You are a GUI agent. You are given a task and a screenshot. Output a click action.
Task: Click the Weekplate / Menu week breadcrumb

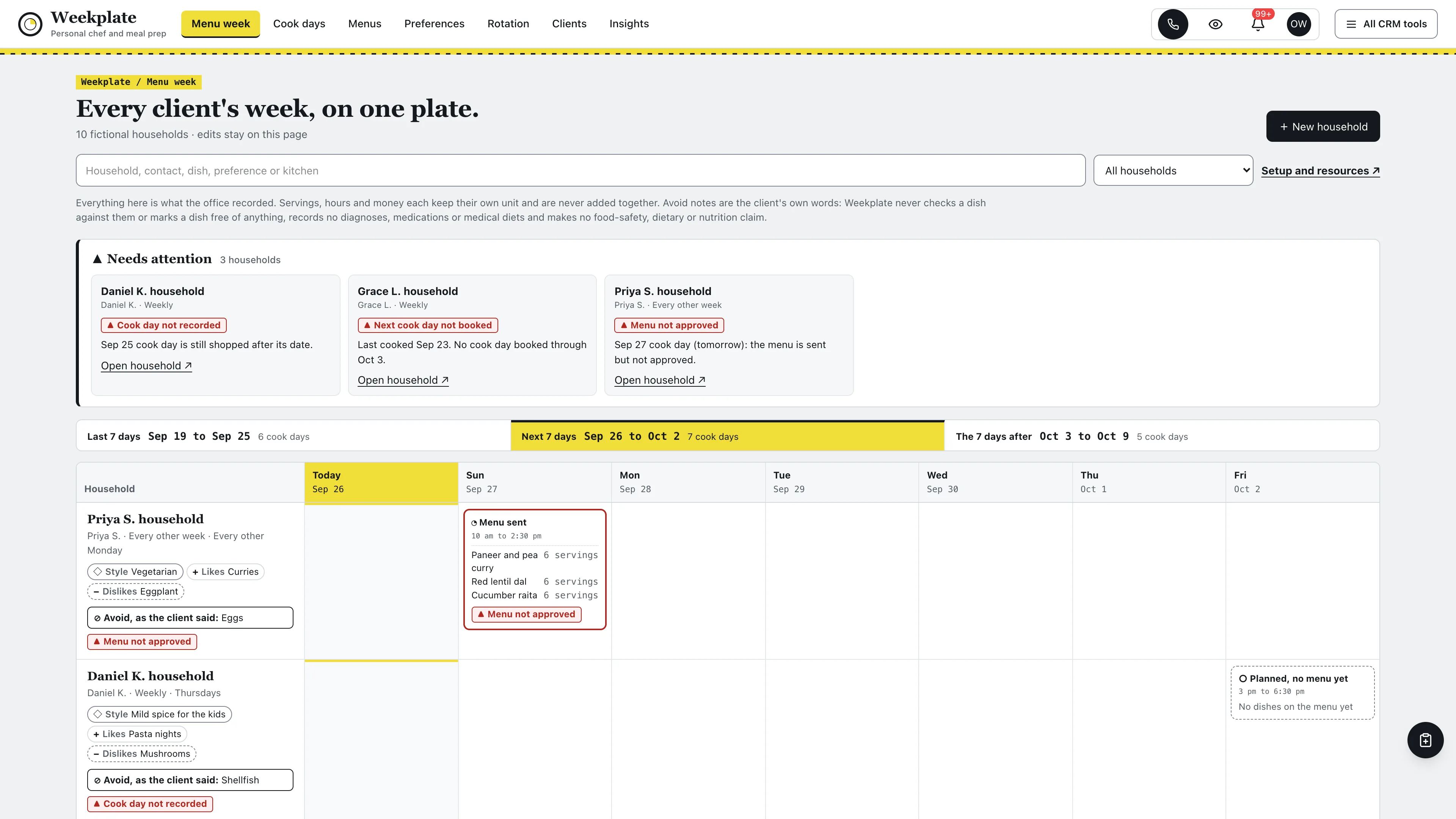pos(138,82)
